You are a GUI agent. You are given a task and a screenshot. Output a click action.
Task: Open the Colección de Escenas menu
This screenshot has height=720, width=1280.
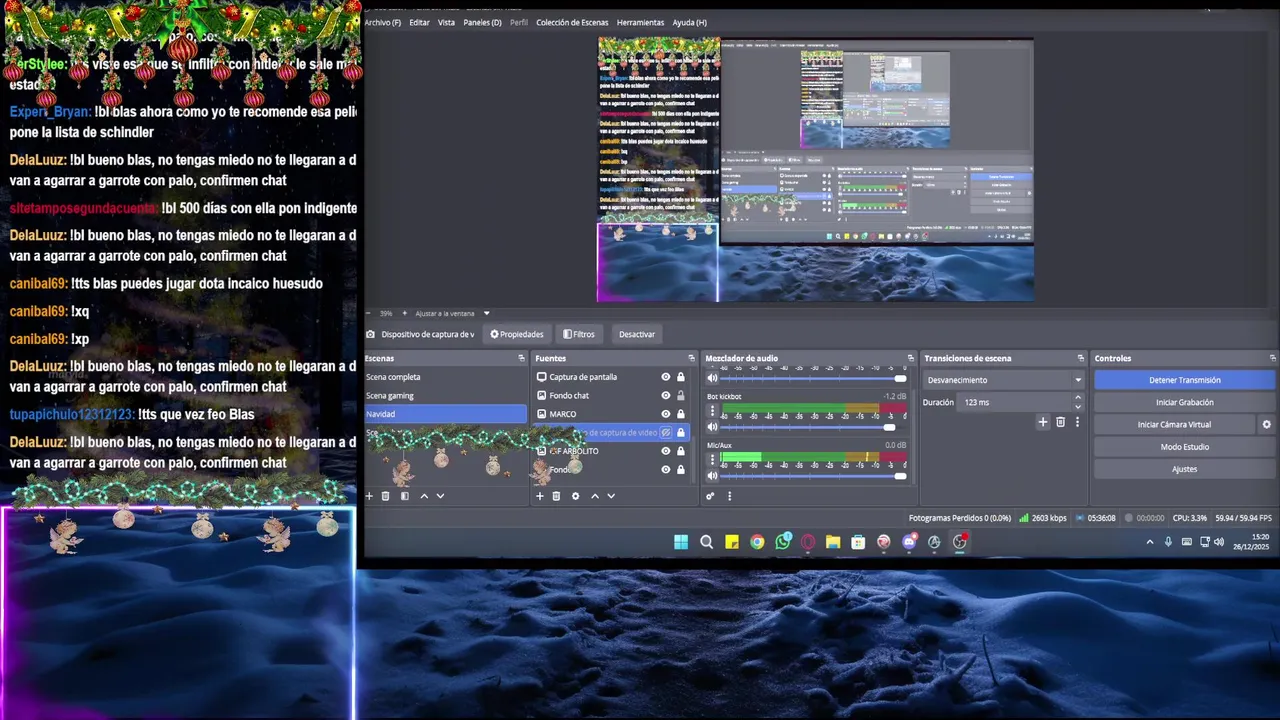tap(572, 22)
